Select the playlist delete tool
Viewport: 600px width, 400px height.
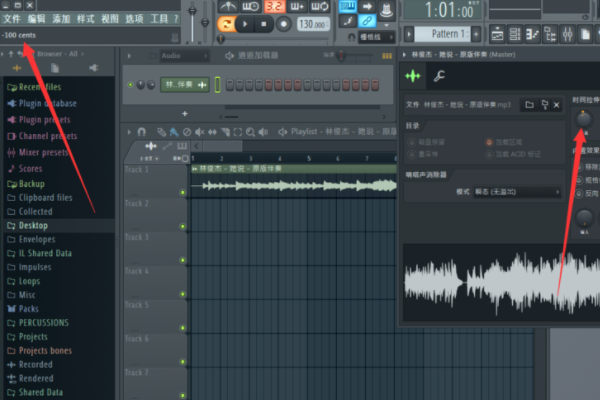point(187,132)
